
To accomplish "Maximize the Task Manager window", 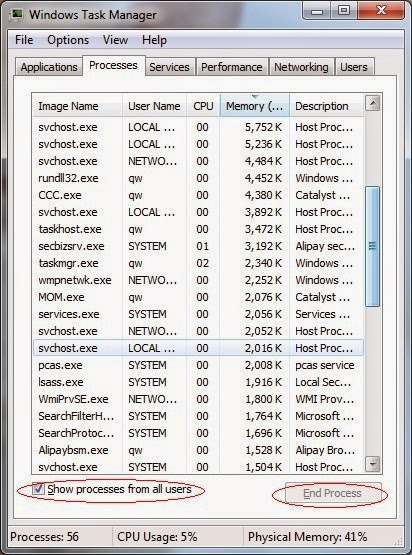I will [344, 10].
